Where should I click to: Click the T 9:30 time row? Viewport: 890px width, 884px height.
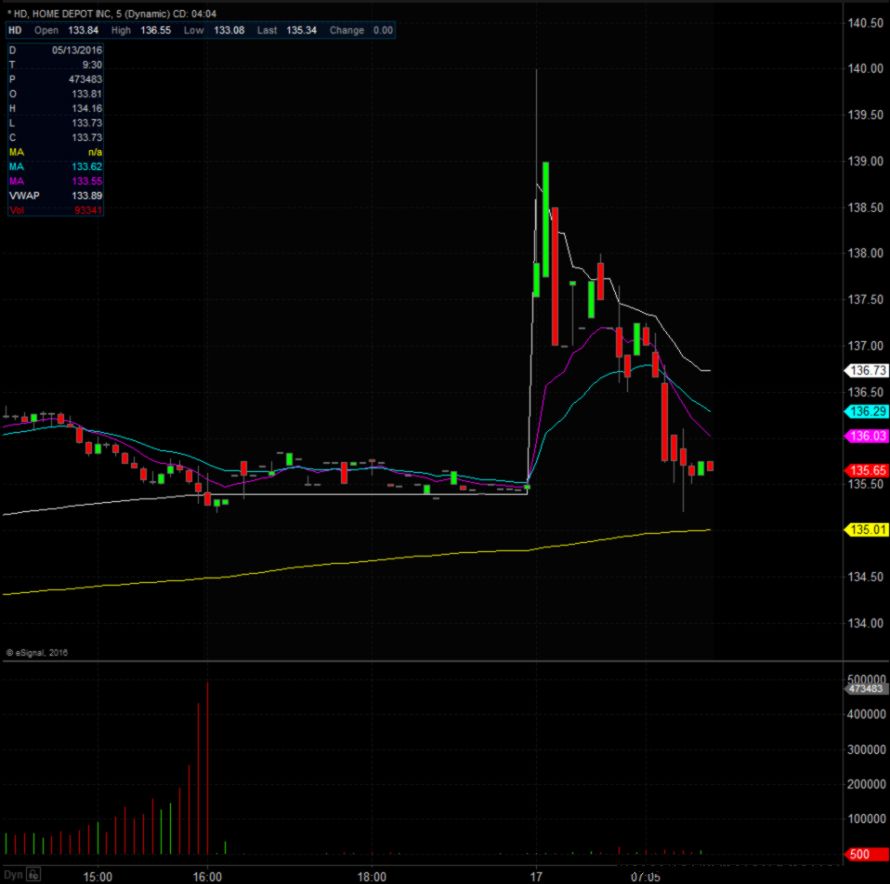pyautogui.click(x=55, y=65)
